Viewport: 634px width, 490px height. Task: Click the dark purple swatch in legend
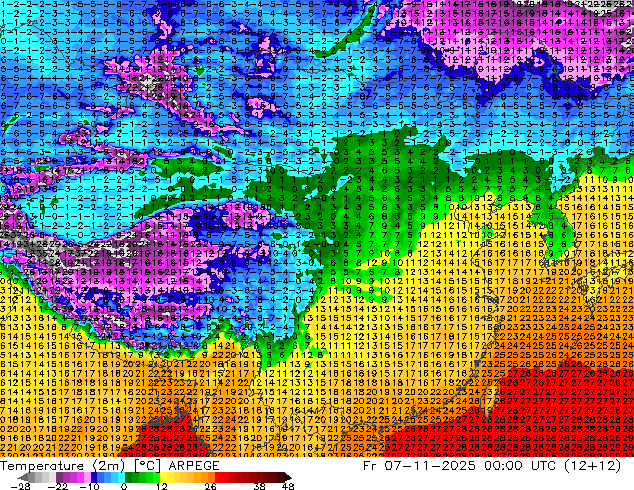coord(59,477)
